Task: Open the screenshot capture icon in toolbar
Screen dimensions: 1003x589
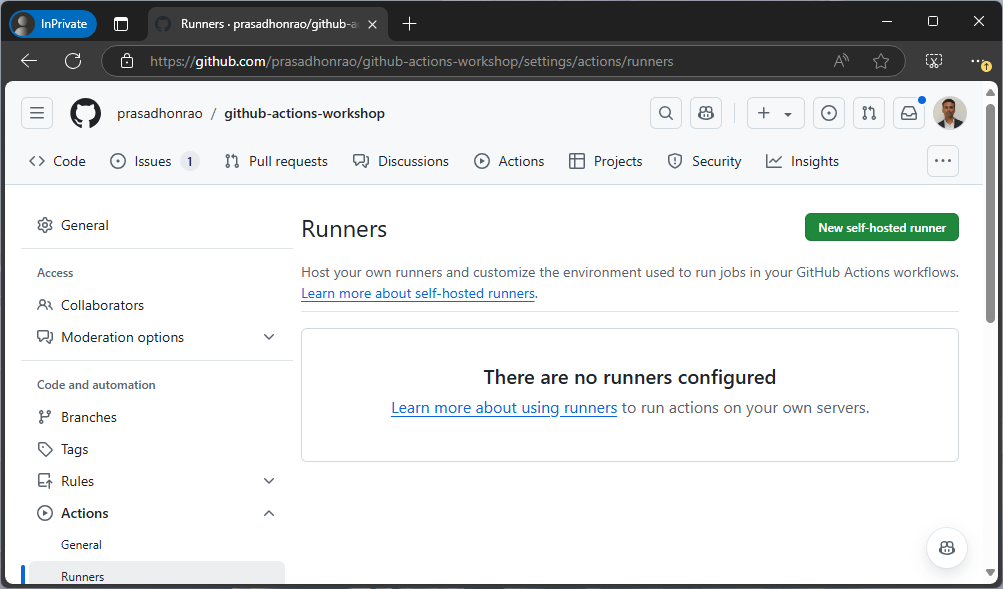Action: click(x=934, y=61)
